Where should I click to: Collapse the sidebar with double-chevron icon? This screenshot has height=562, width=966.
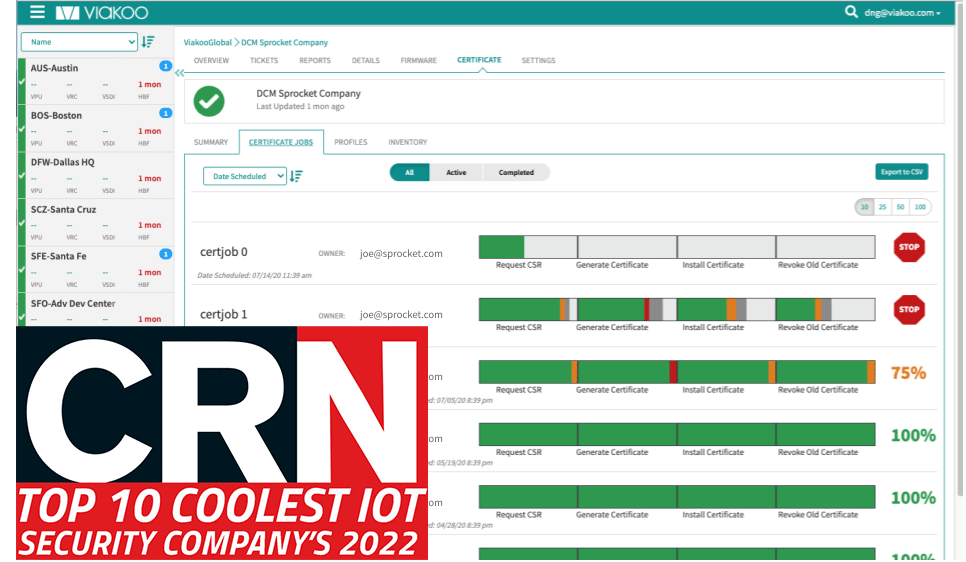tap(179, 73)
